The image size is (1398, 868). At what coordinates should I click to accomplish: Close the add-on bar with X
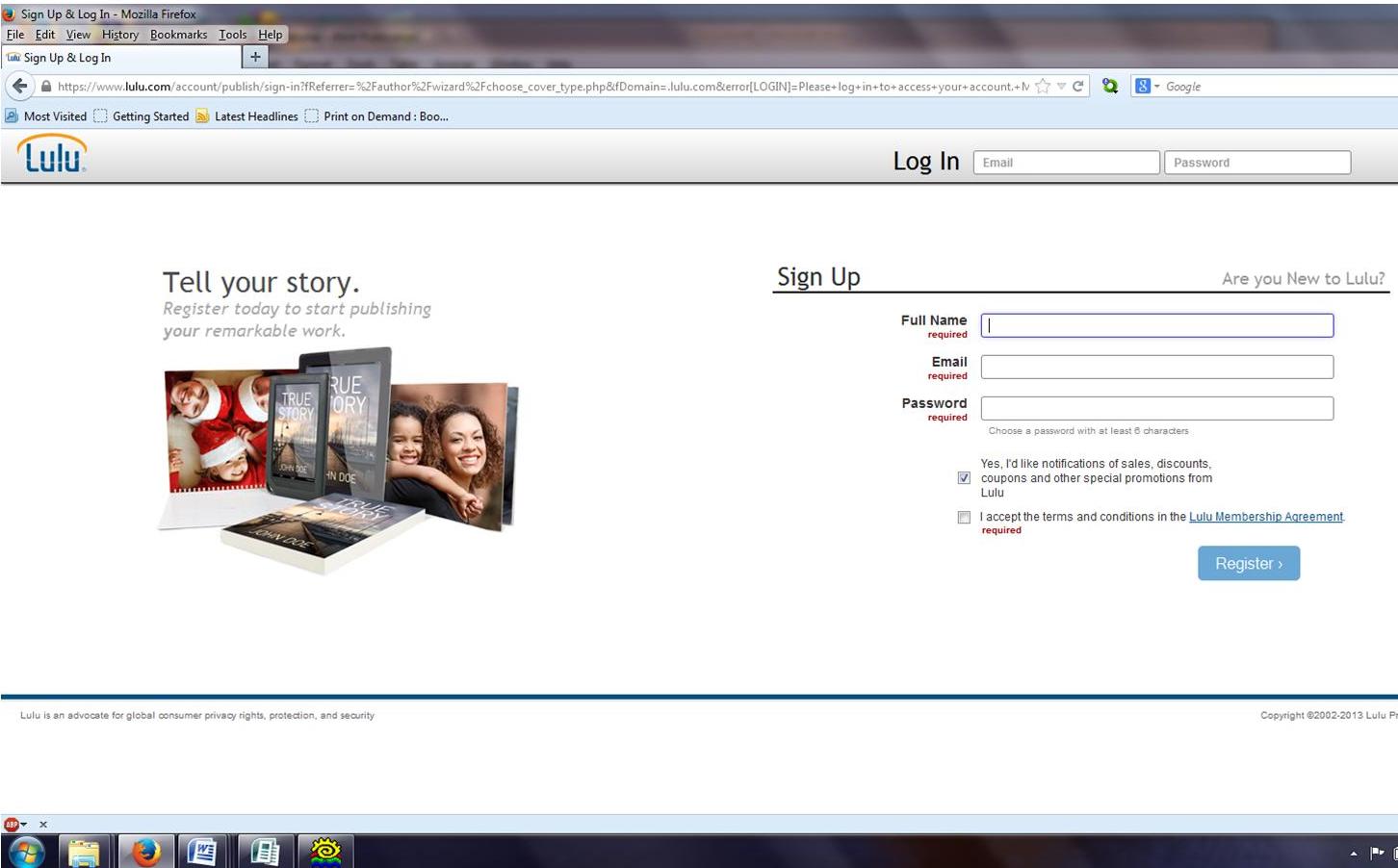click(x=42, y=825)
